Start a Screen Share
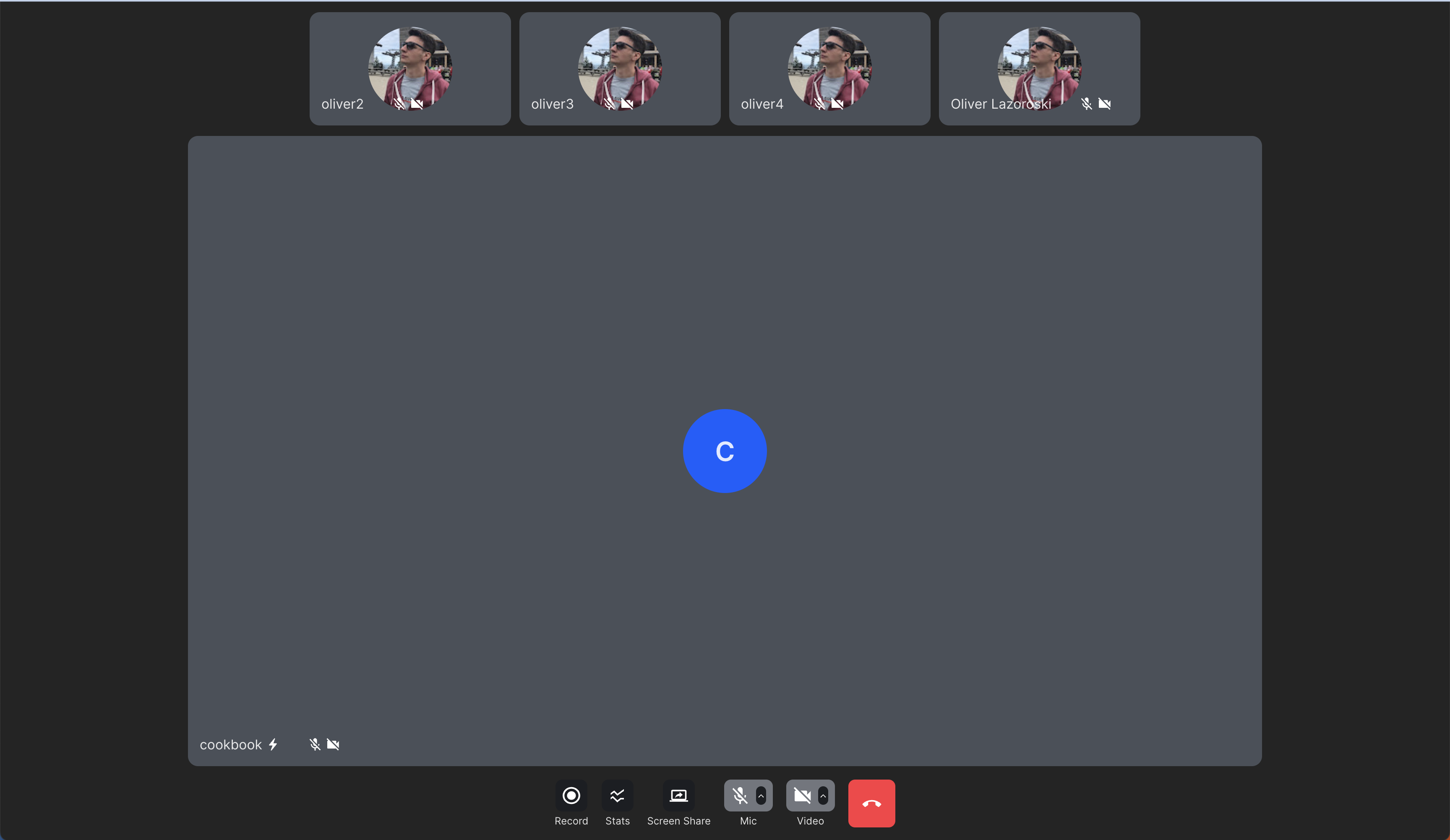 pos(678,796)
